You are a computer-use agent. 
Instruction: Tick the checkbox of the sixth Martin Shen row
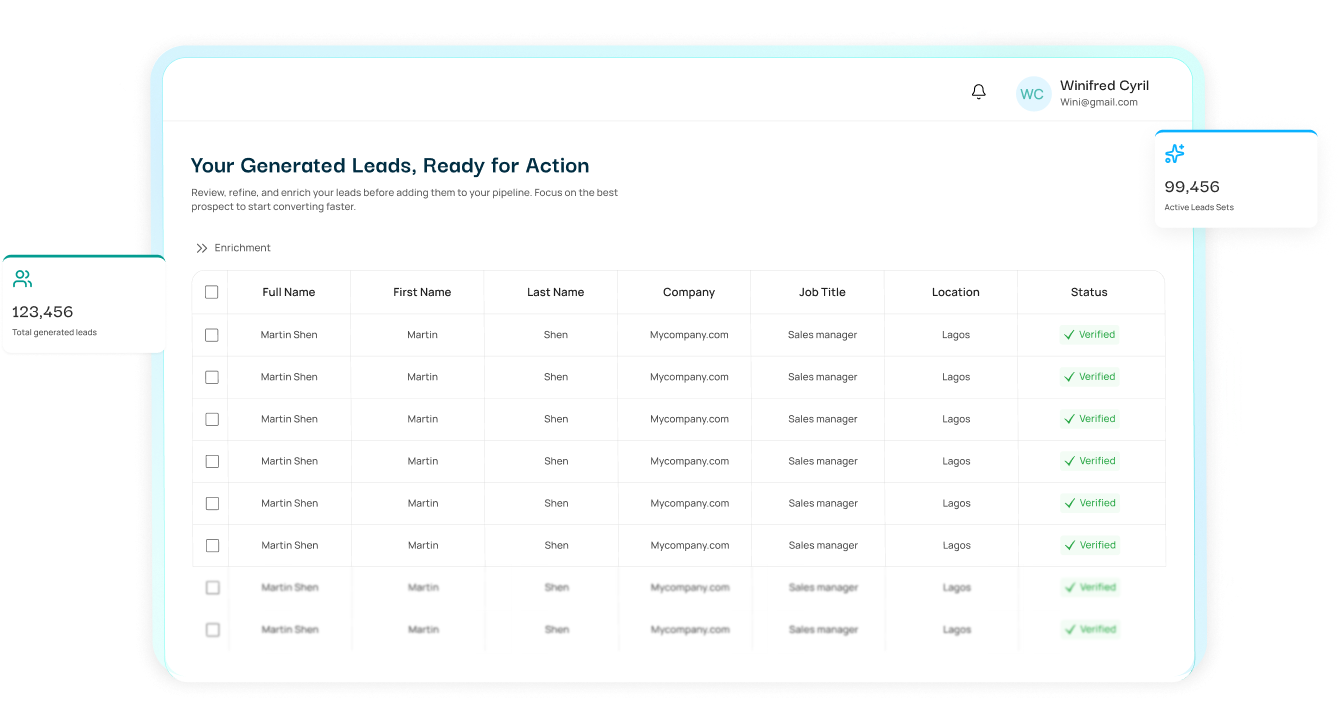click(211, 545)
